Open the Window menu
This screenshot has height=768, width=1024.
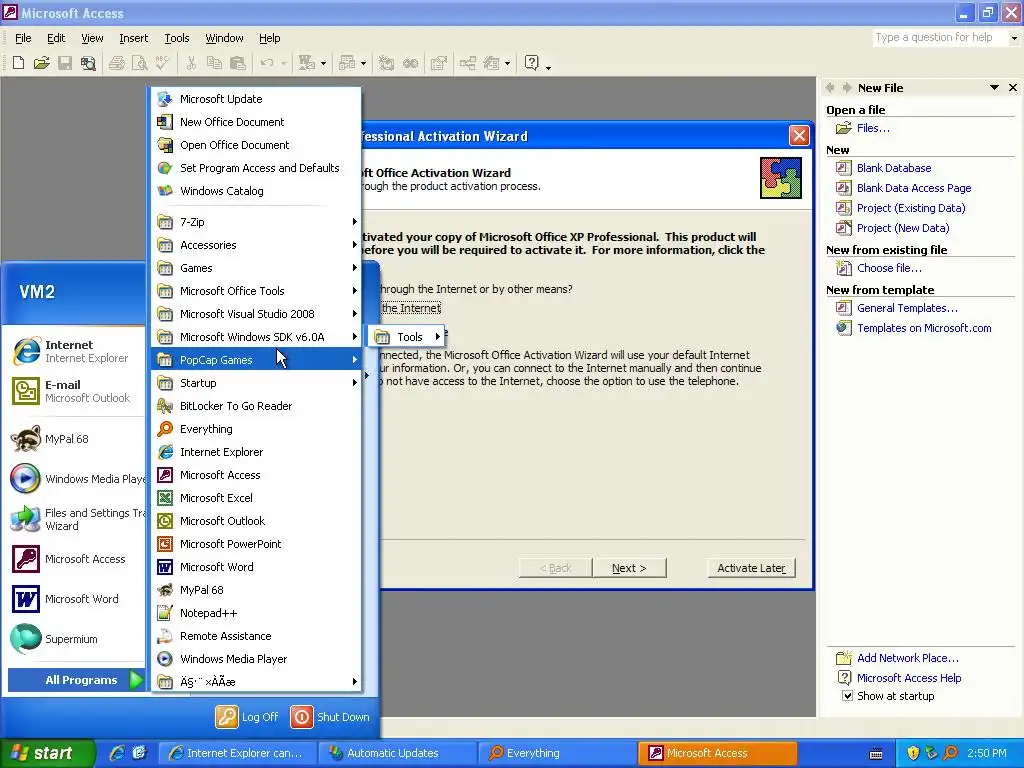click(x=224, y=38)
